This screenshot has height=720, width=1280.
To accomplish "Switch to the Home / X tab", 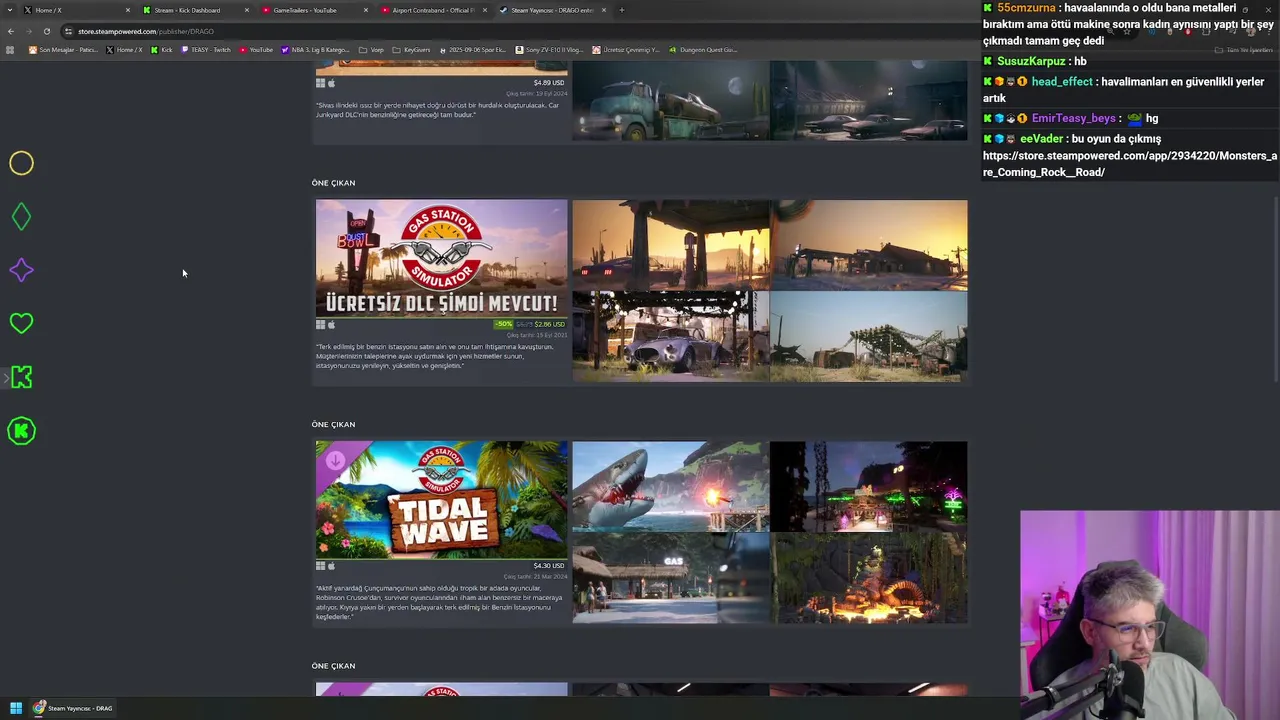I will pos(75,10).
